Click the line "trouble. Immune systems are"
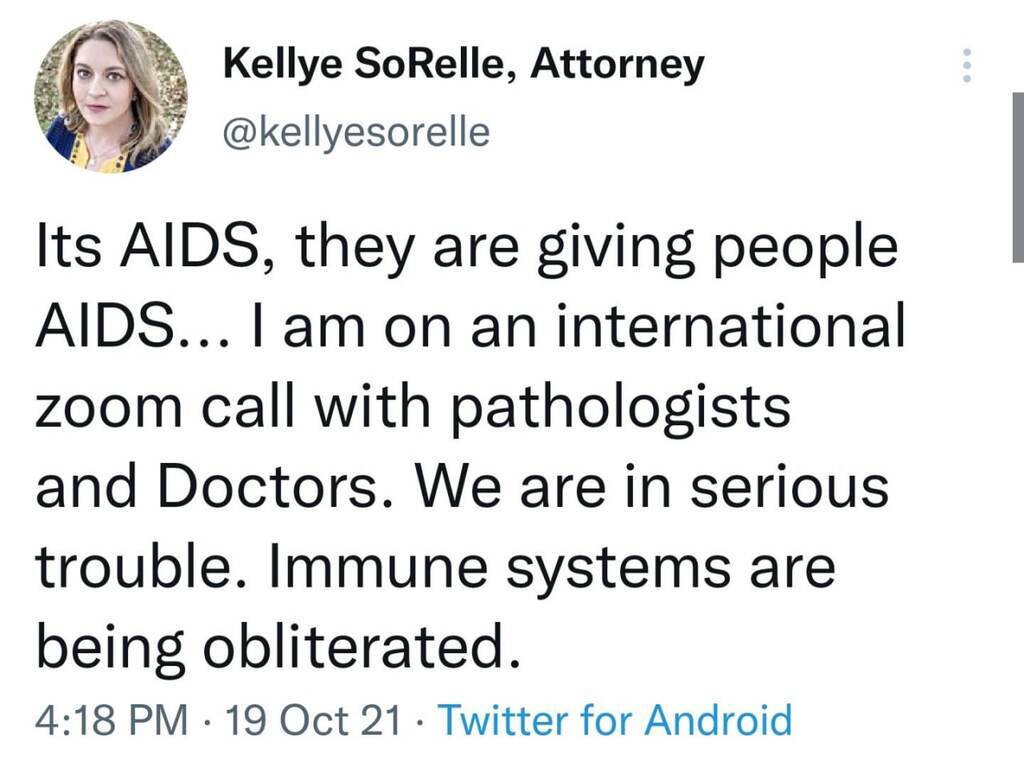Image resolution: width=1024 pixels, height=761 pixels. pos(435,568)
